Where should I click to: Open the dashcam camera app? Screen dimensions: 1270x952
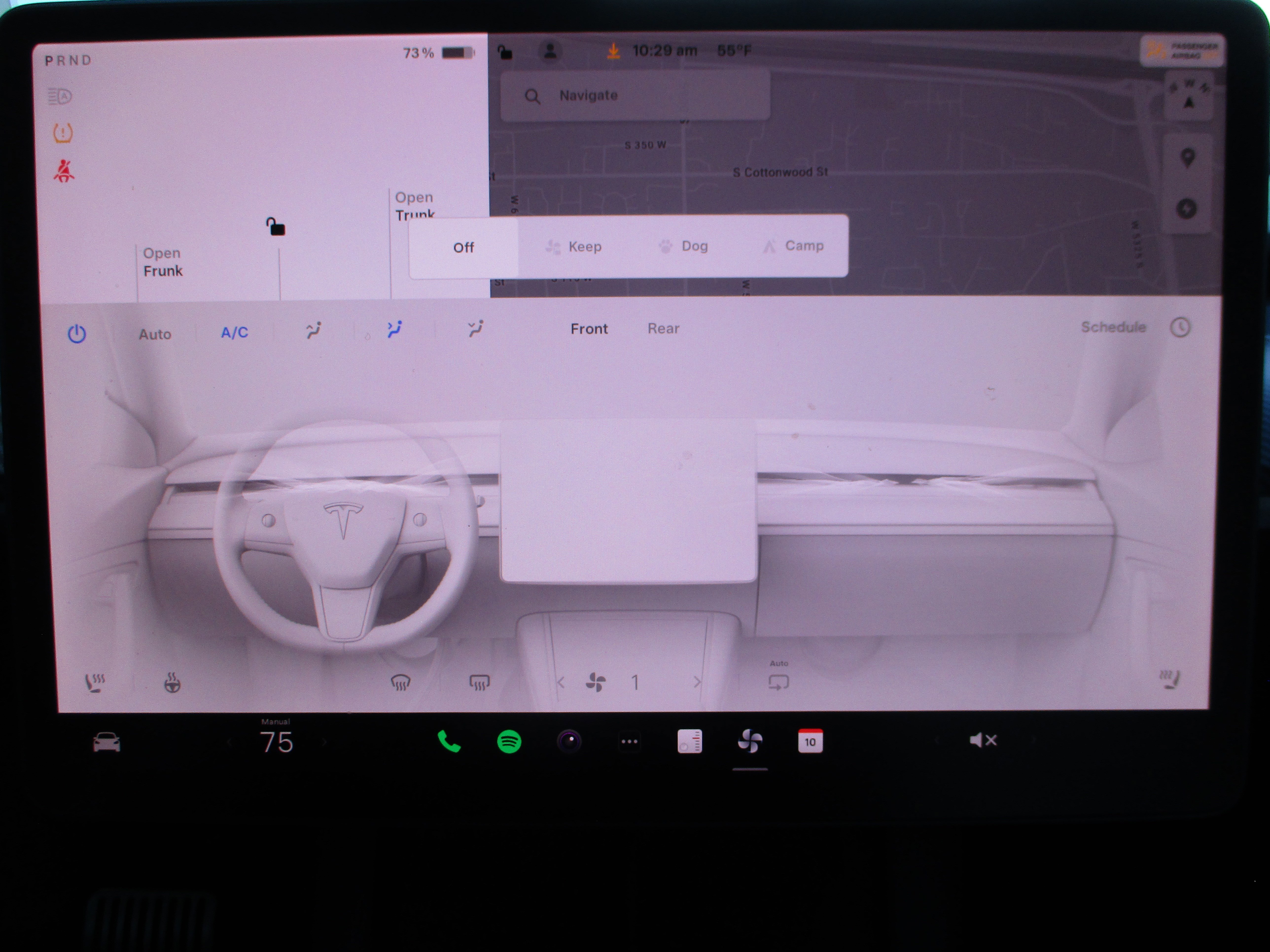(x=569, y=741)
